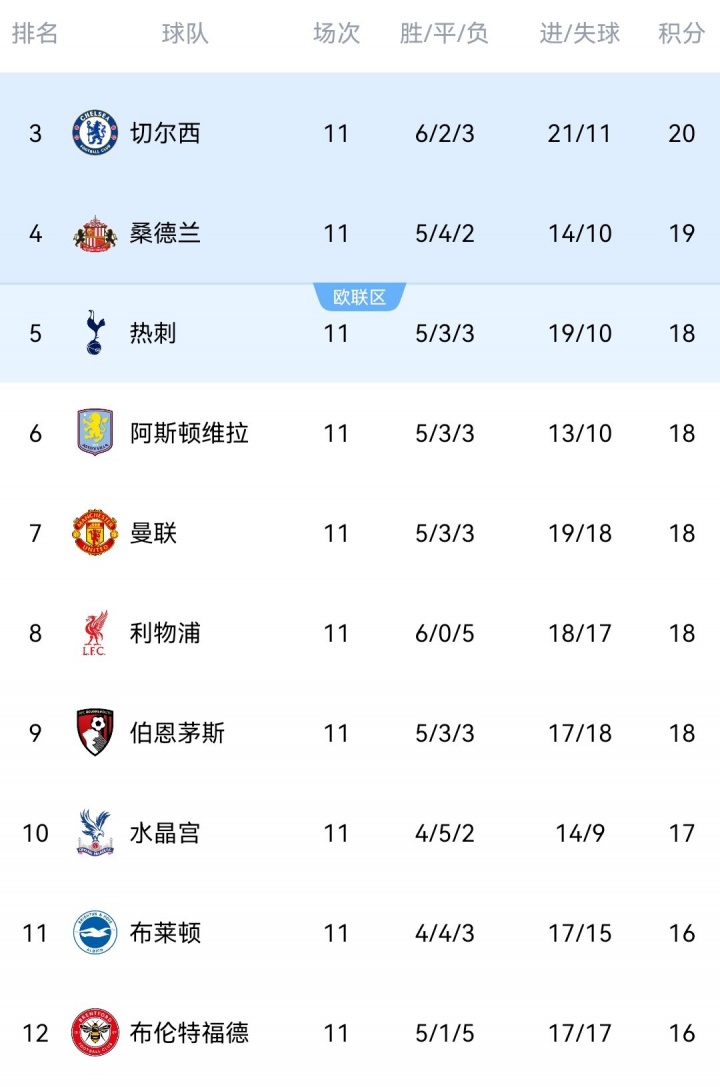Tap the Liverpool LFC crest
The image size is (720, 1087).
[x=95, y=633]
